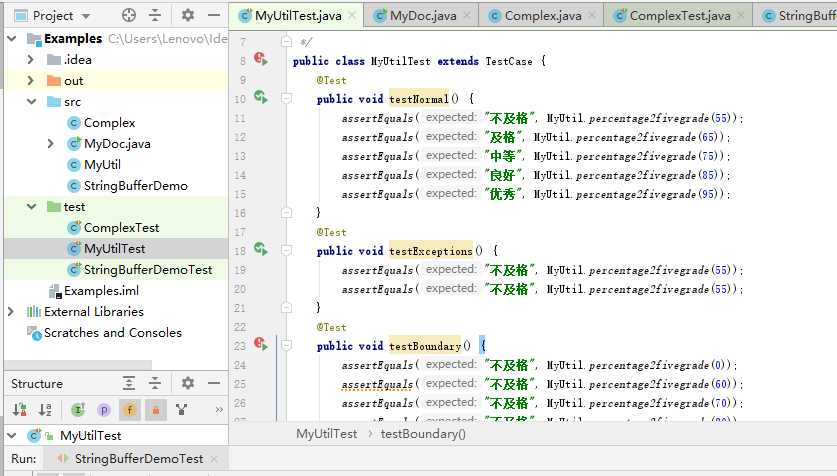Click the locate/select opened file icon in Project panel

click(128, 15)
